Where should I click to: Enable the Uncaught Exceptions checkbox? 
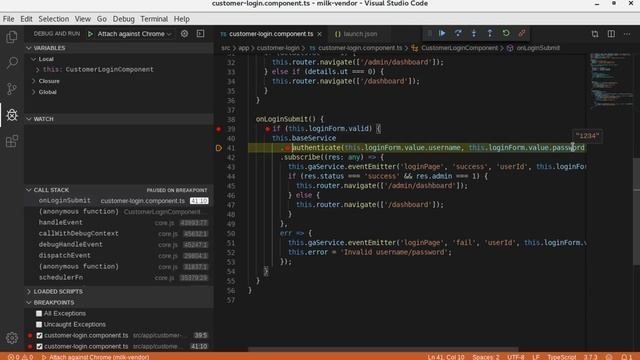[39, 324]
